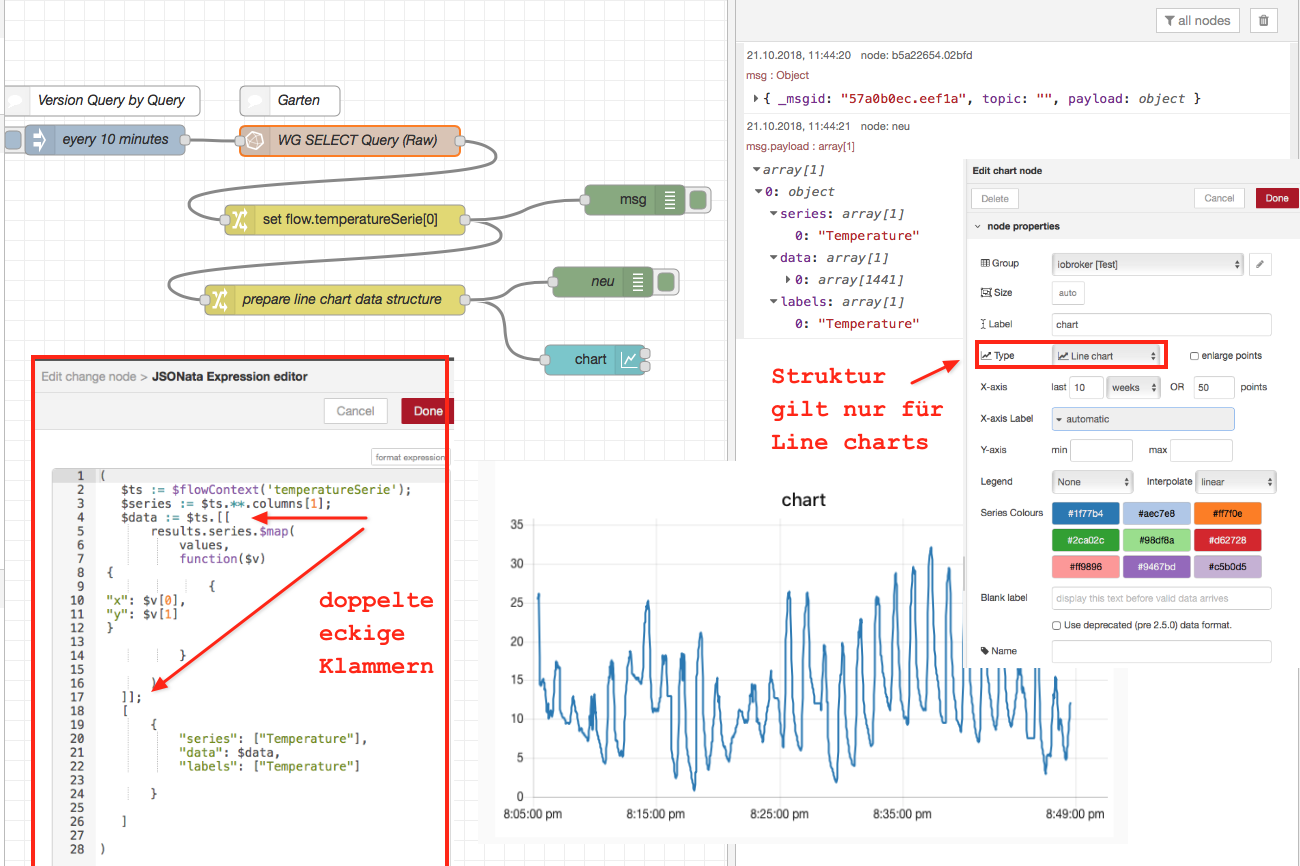Click Delete in Edit chart node

(x=995, y=198)
